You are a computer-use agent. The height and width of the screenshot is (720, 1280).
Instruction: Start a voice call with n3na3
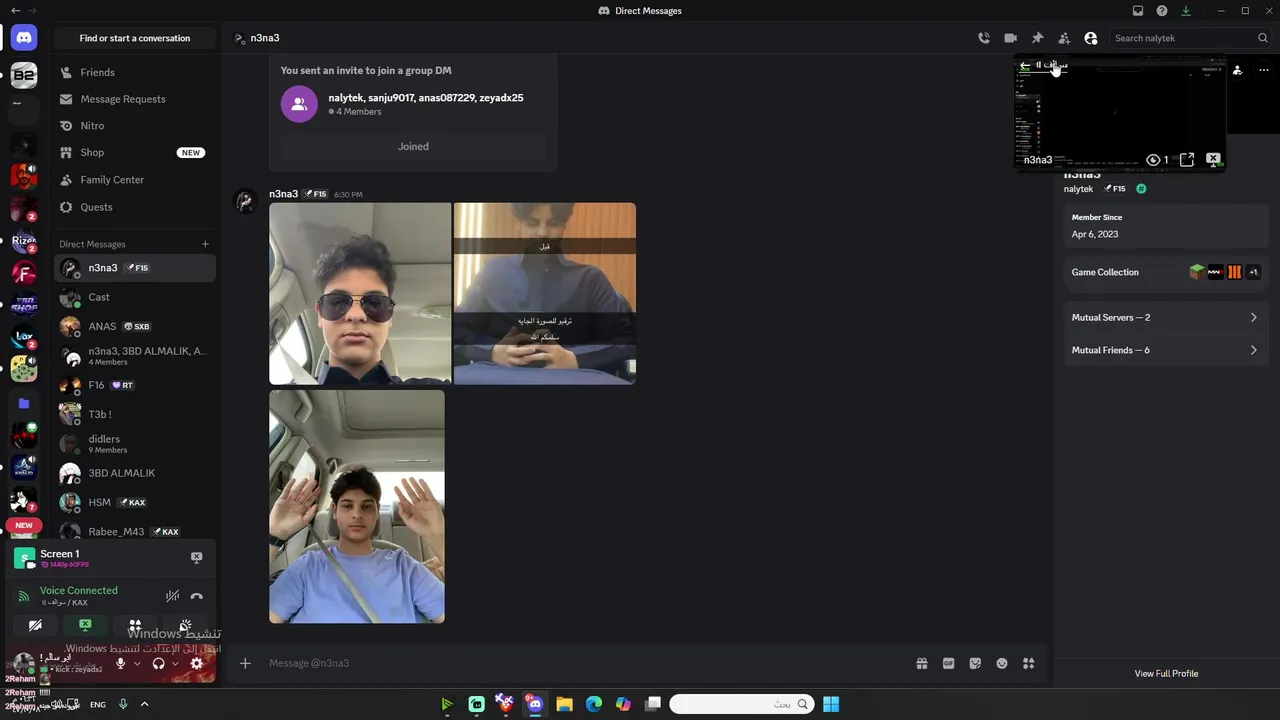(x=984, y=38)
